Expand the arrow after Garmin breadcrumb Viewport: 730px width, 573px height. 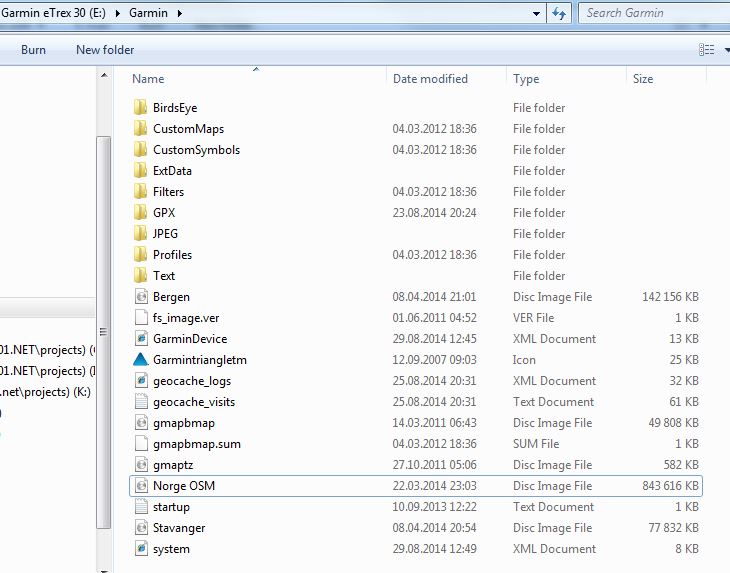180,13
